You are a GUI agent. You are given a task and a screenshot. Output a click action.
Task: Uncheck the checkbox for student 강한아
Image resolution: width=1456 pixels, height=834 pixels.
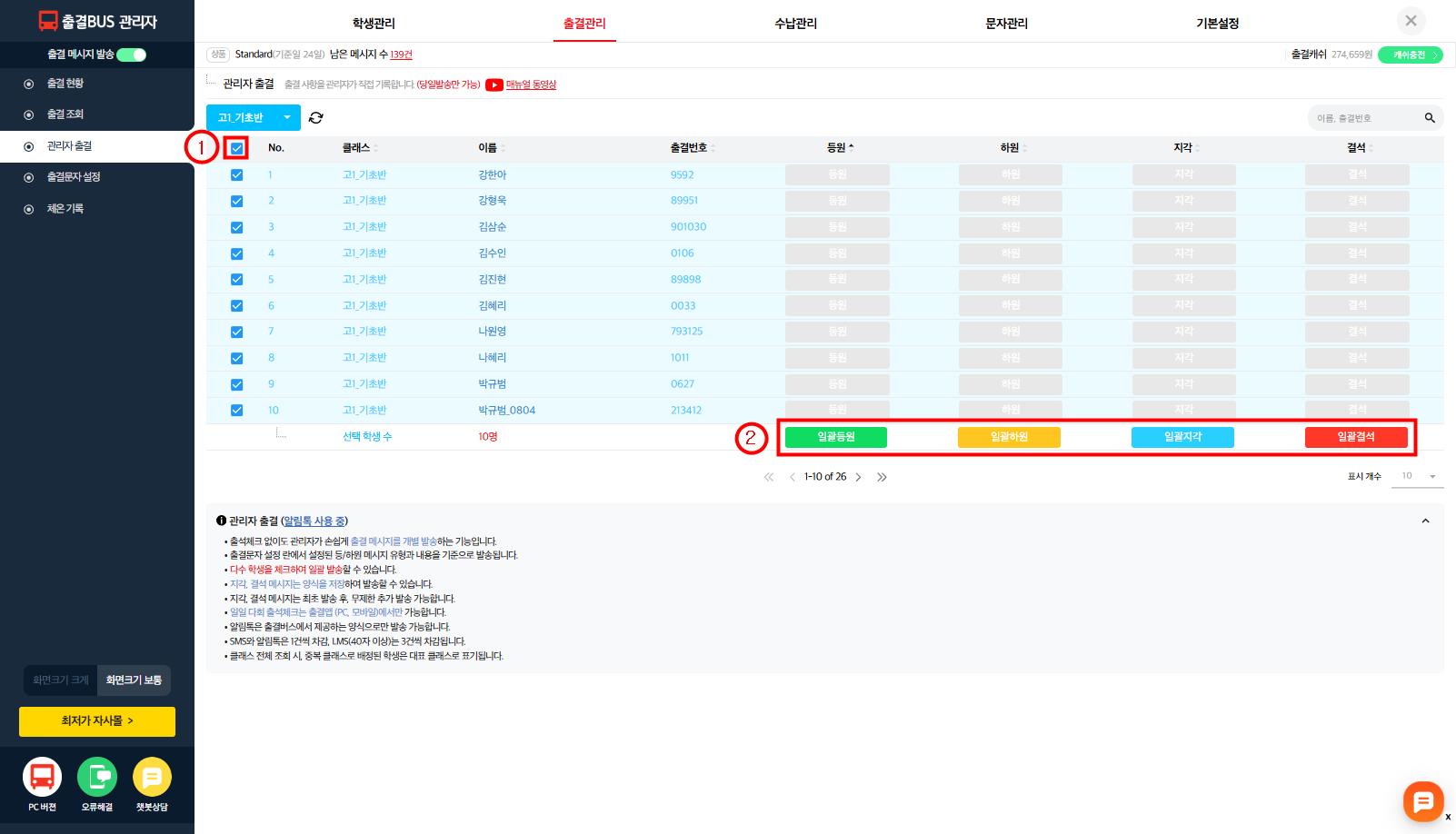pos(236,175)
